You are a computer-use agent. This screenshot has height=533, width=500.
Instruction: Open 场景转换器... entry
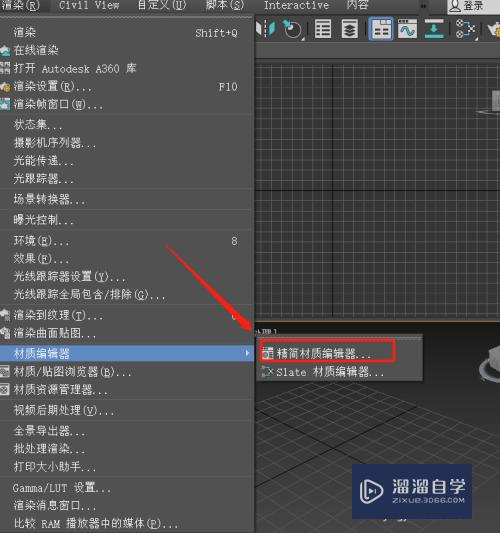pyautogui.click(x=126, y=200)
